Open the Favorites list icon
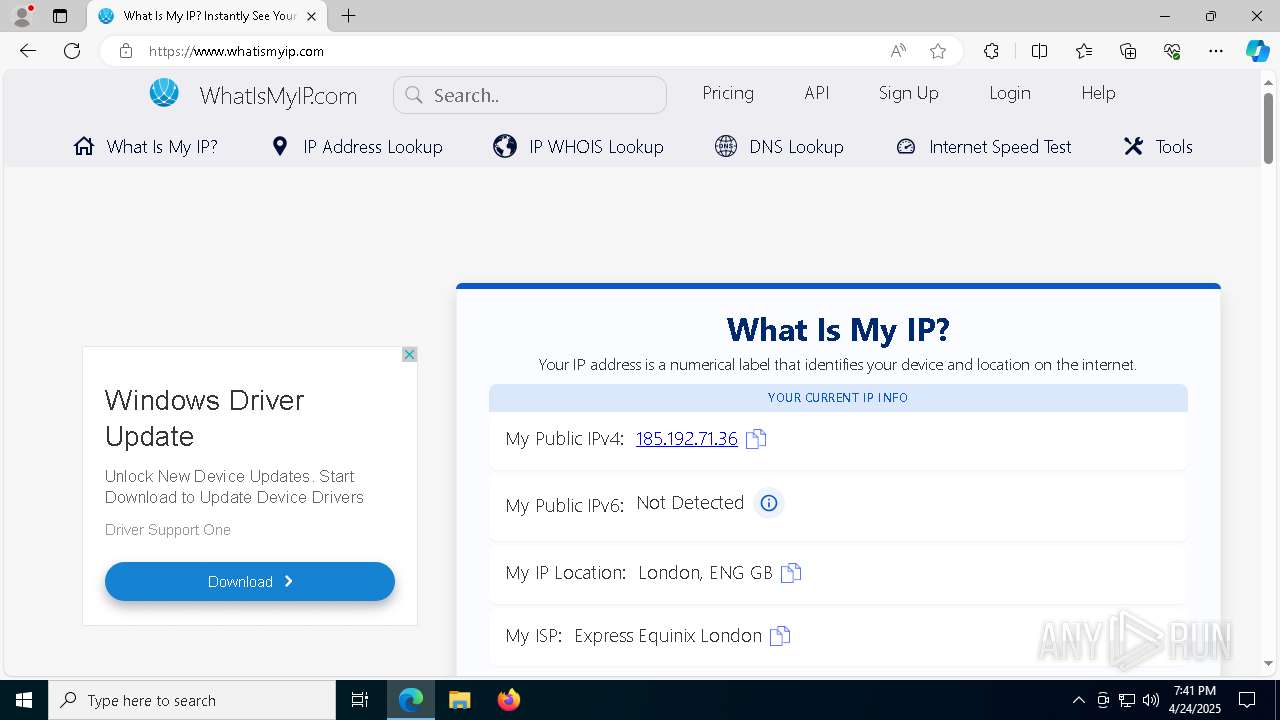The image size is (1280, 720). [1084, 51]
